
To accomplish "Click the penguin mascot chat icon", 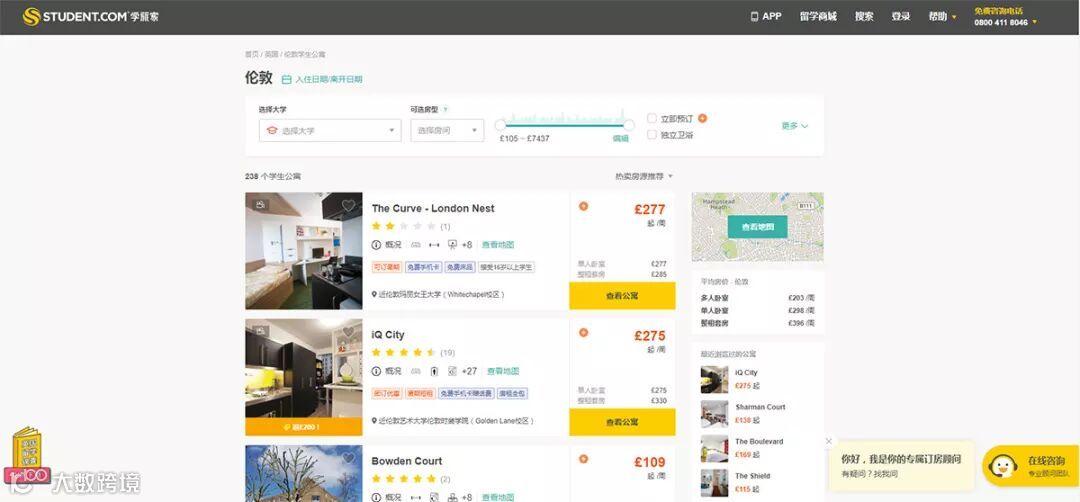I will point(1003,466).
